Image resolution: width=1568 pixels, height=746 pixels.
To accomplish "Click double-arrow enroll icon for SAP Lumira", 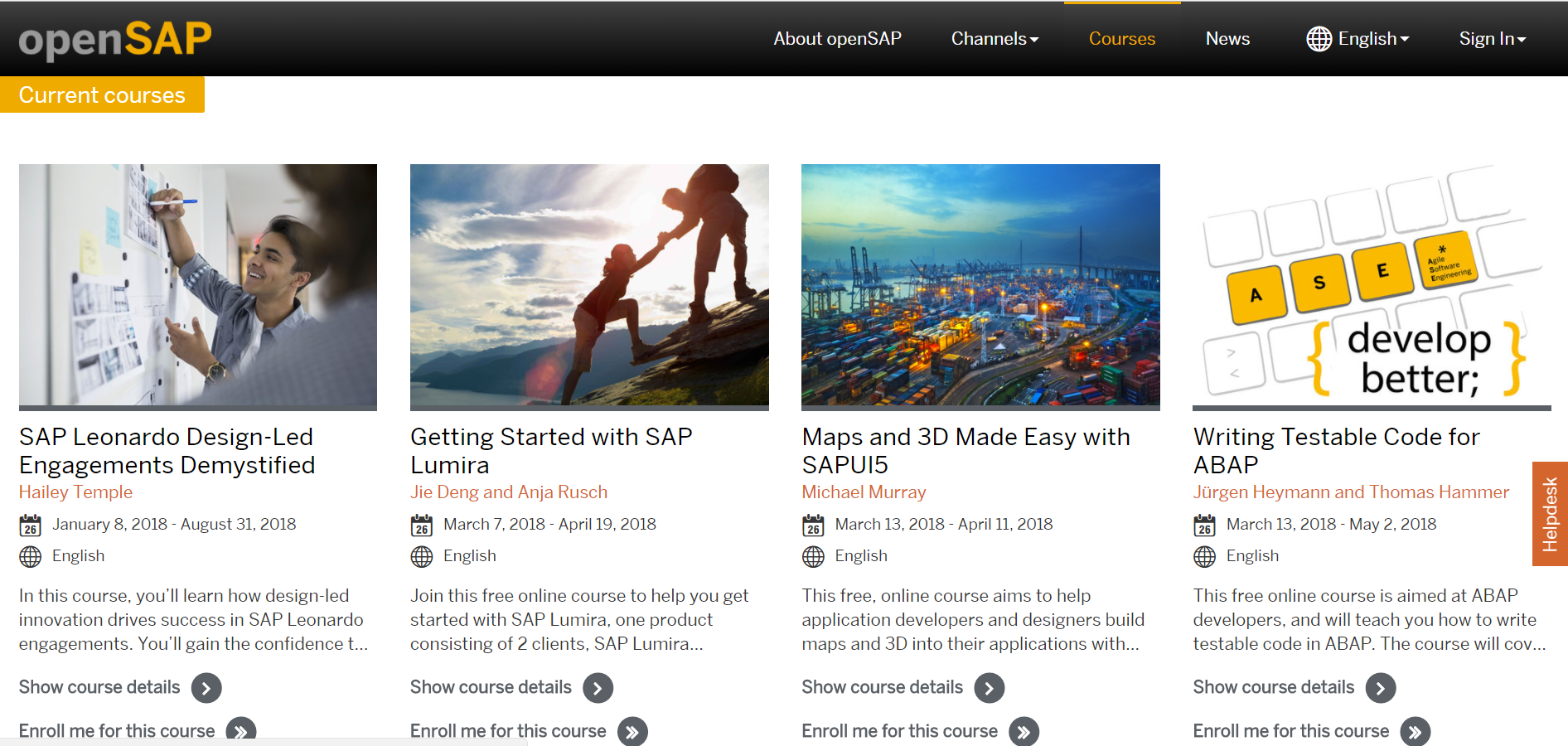I will click(632, 731).
